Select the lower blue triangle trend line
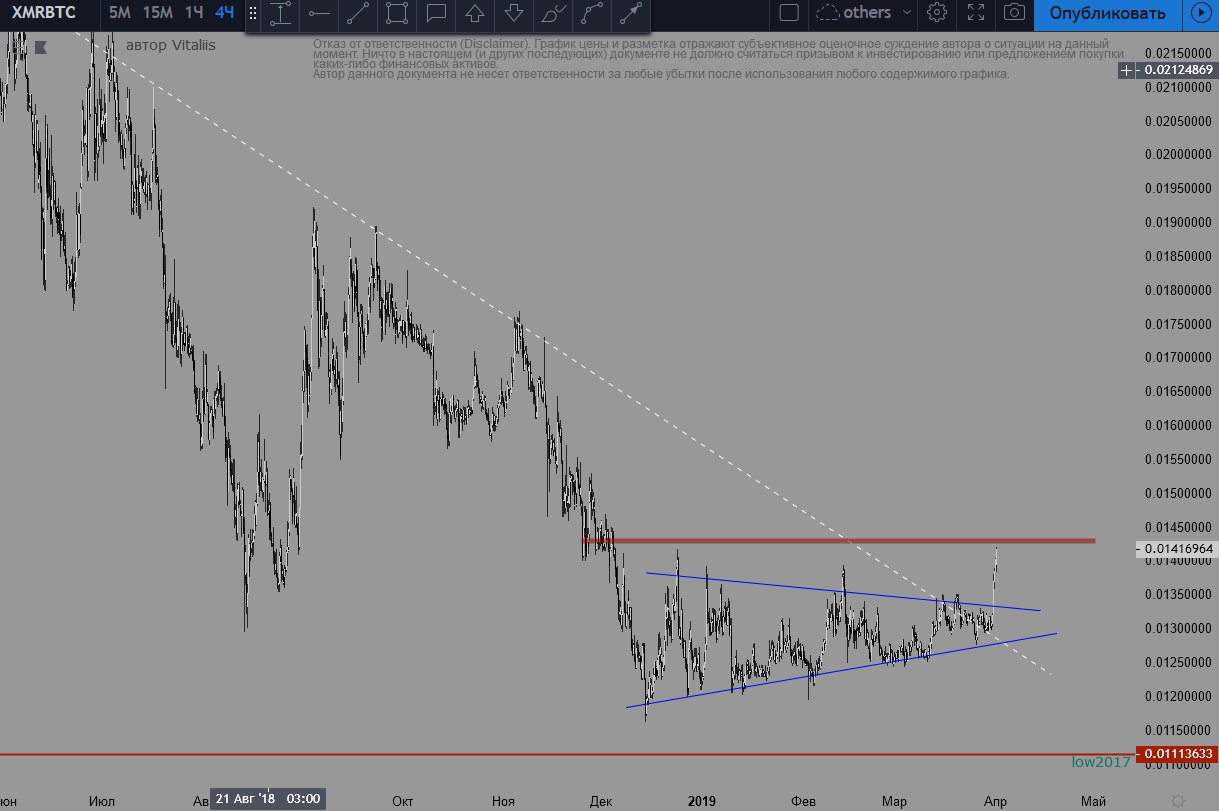 [841, 670]
